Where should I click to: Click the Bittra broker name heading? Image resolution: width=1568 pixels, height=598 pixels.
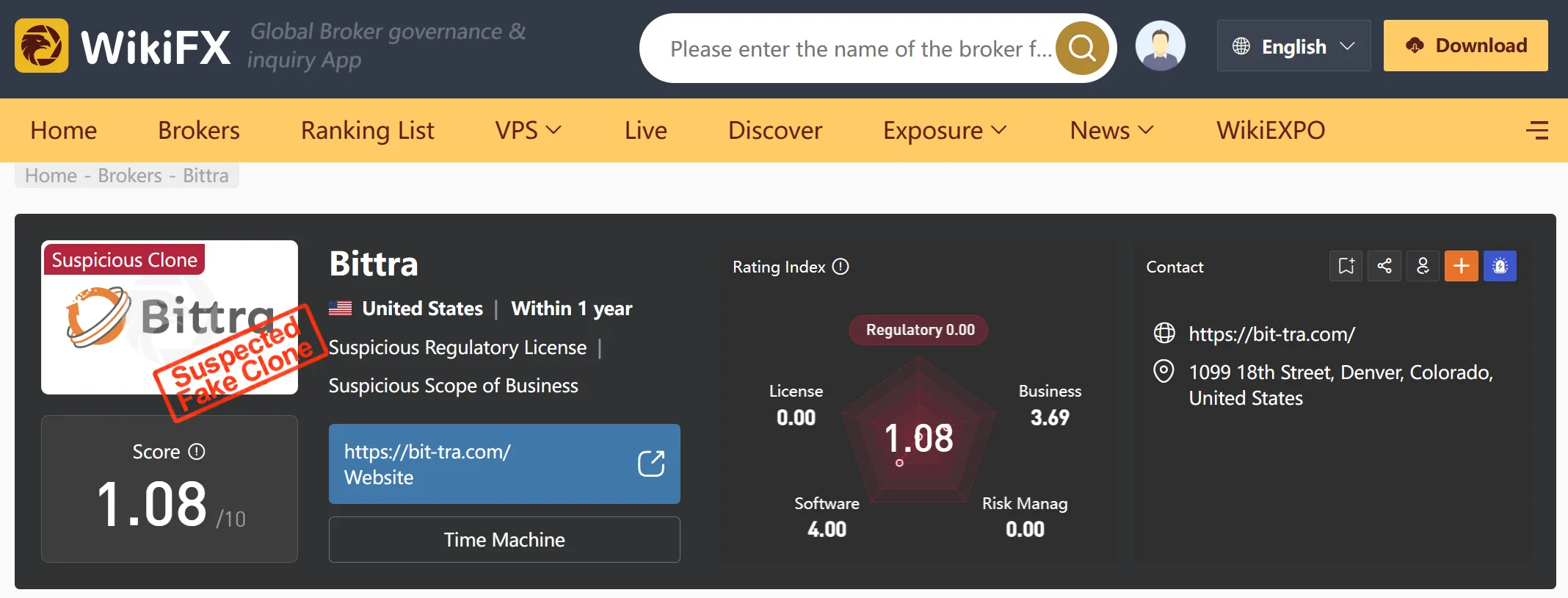[374, 264]
